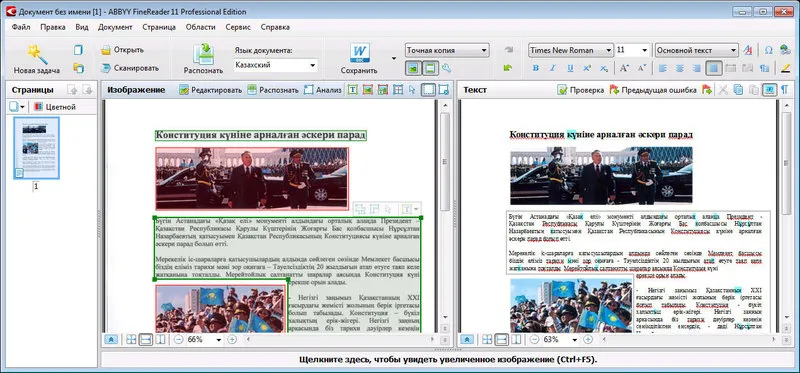Open the font size 11 dropdown

(644, 51)
